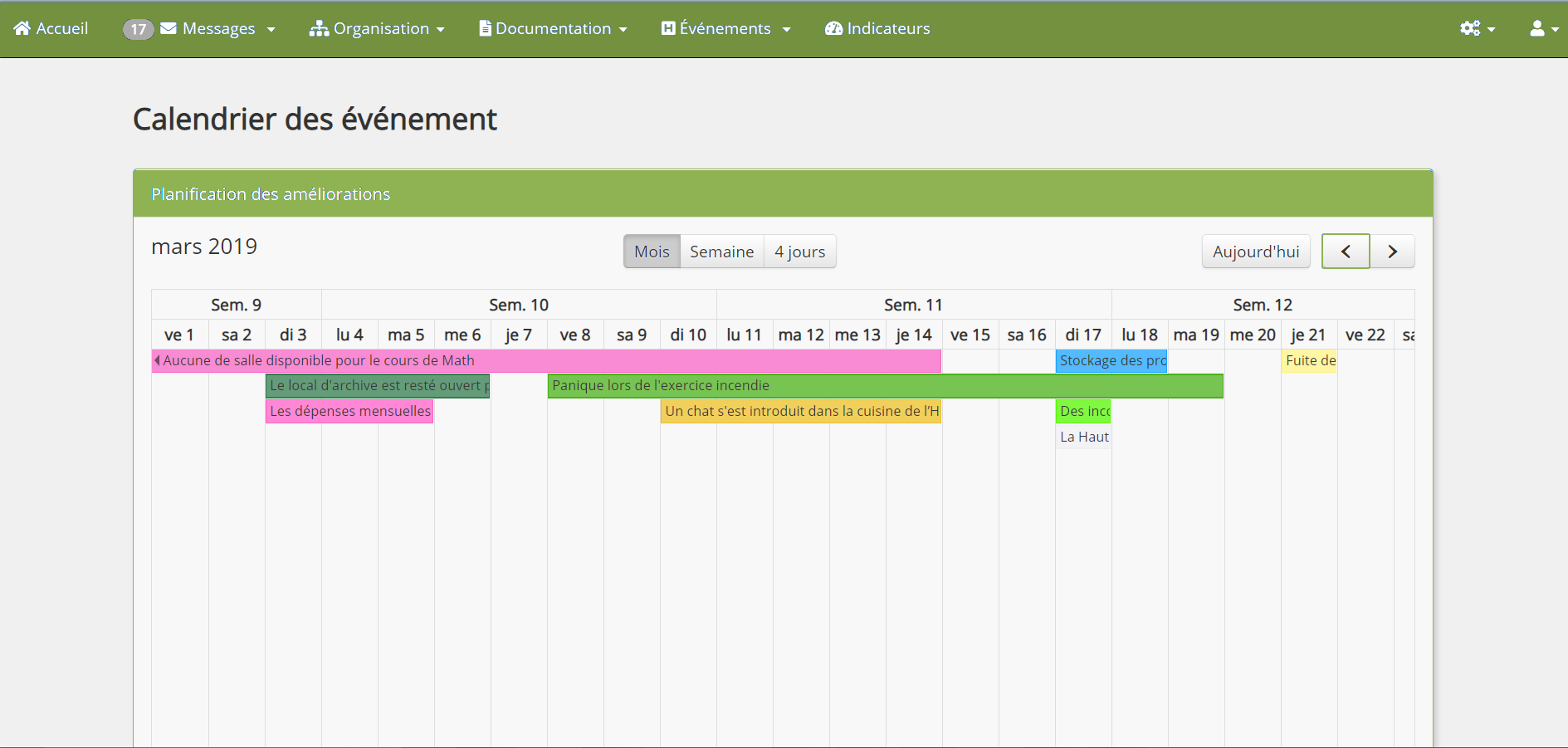
Task: Go to next month with right chevron
Action: (x=1393, y=252)
